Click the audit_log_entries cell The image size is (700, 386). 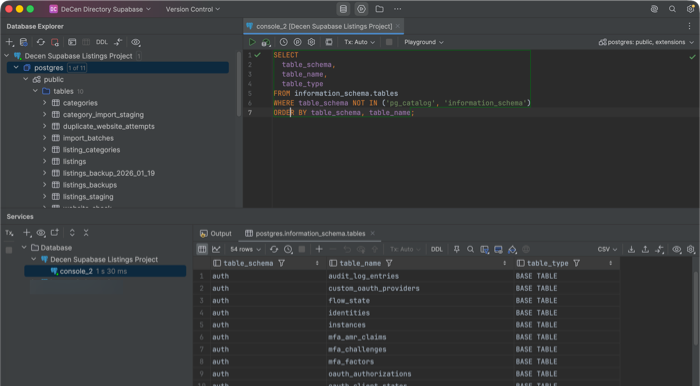pyautogui.click(x=421, y=276)
